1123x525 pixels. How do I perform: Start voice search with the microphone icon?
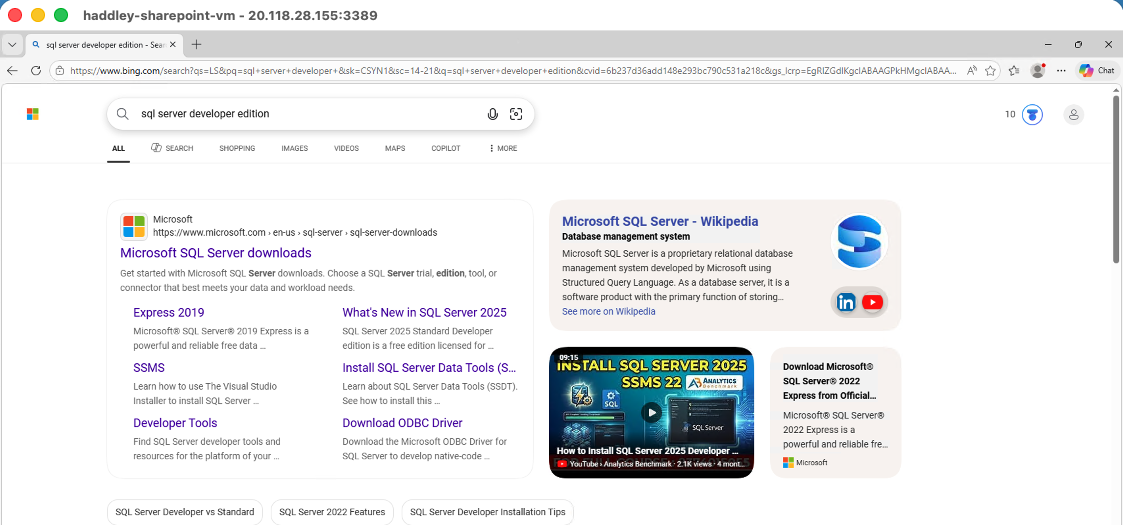[x=492, y=114]
